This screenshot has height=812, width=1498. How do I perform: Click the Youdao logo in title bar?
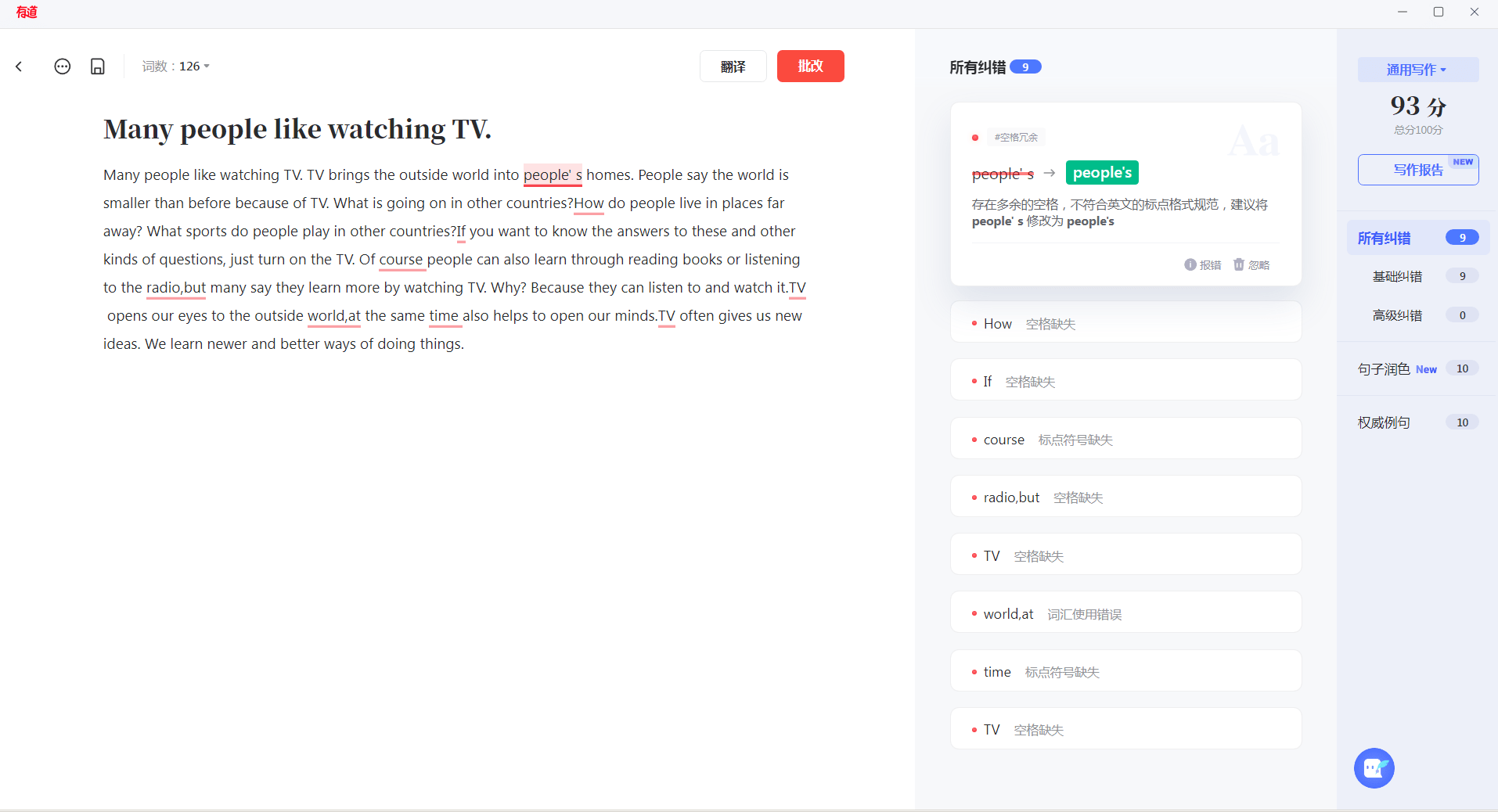pyautogui.click(x=27, y=13)
